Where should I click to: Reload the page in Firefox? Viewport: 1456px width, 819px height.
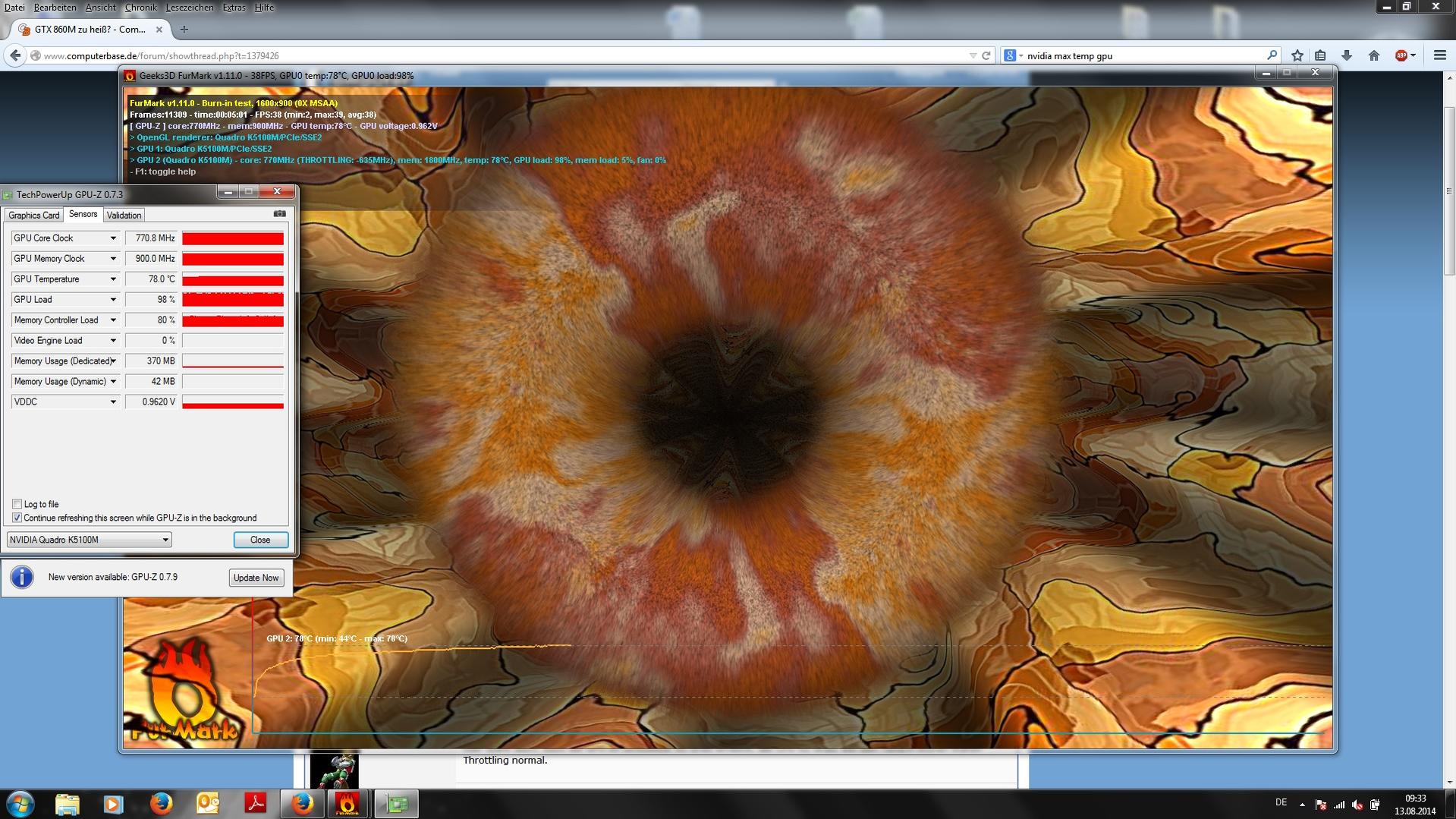[x=986, y=55]
